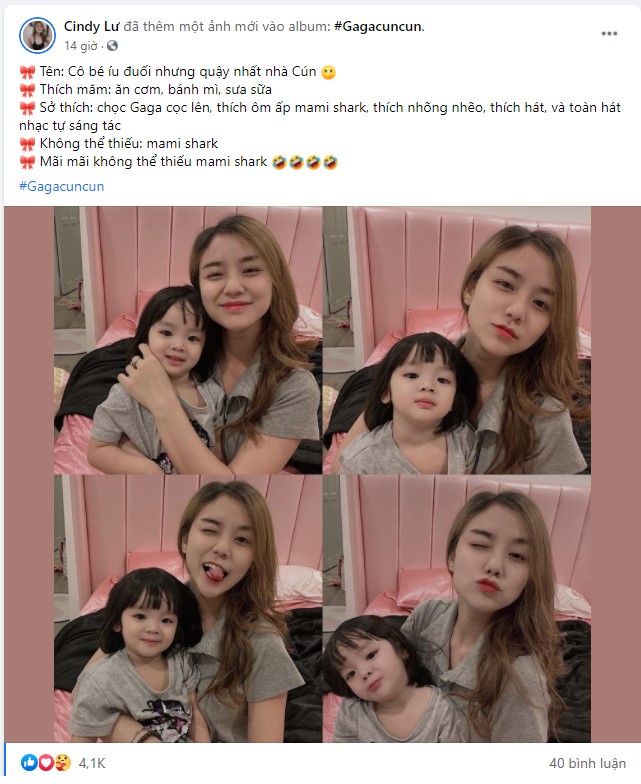Click the laughing emojis after mami shark
This screenshot has height=784, width=641.
(305, 162)
